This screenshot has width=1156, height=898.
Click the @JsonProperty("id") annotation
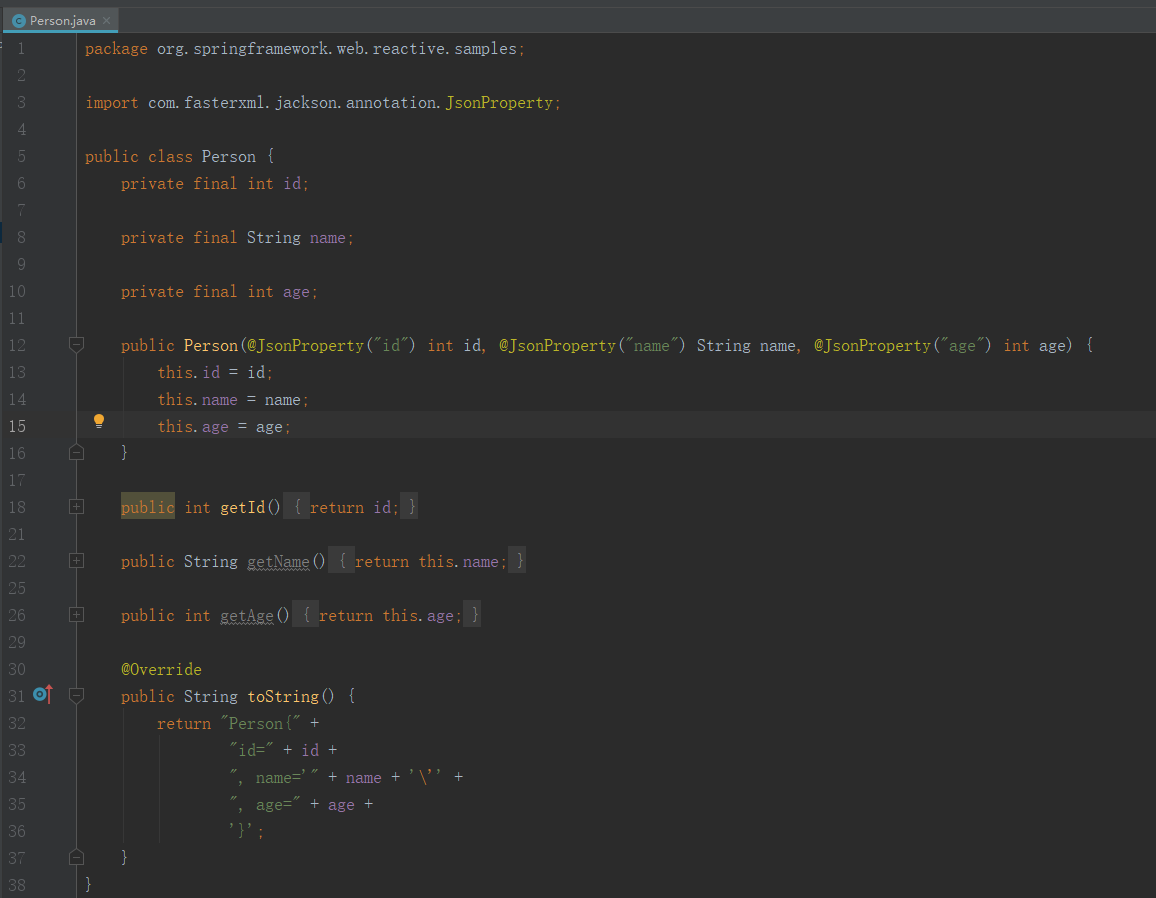tap(331, 345)
